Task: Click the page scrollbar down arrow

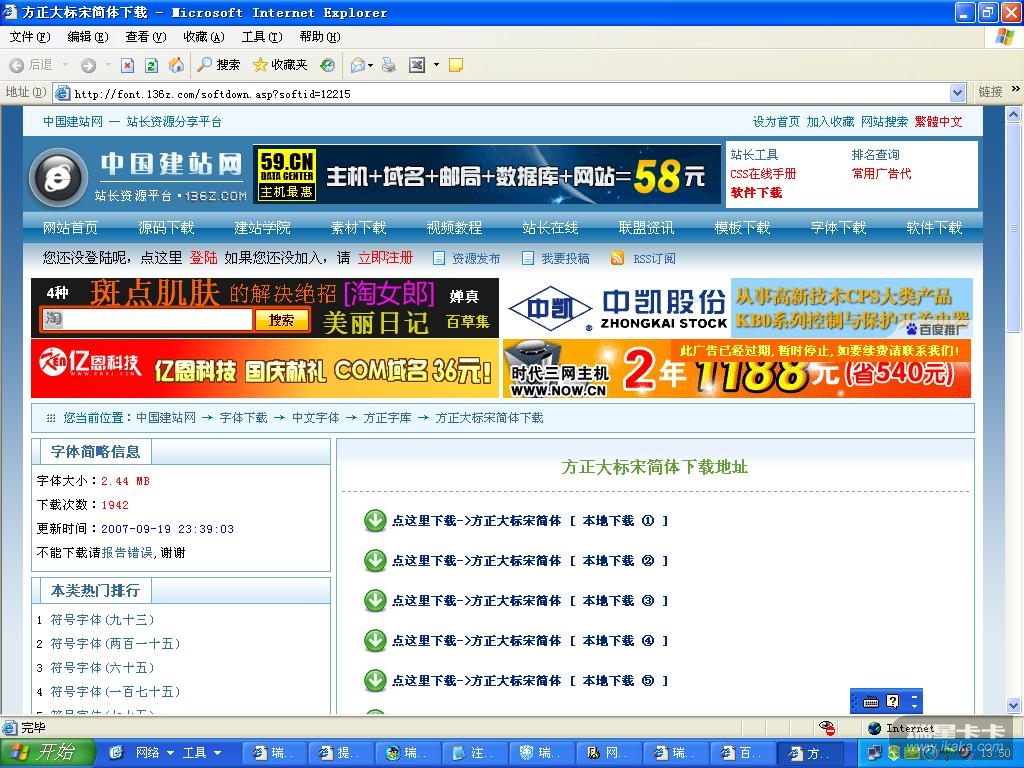Action: (1014, 705)
